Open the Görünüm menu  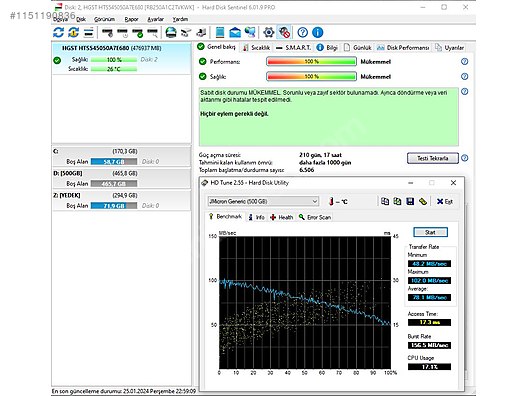[104, 19]
